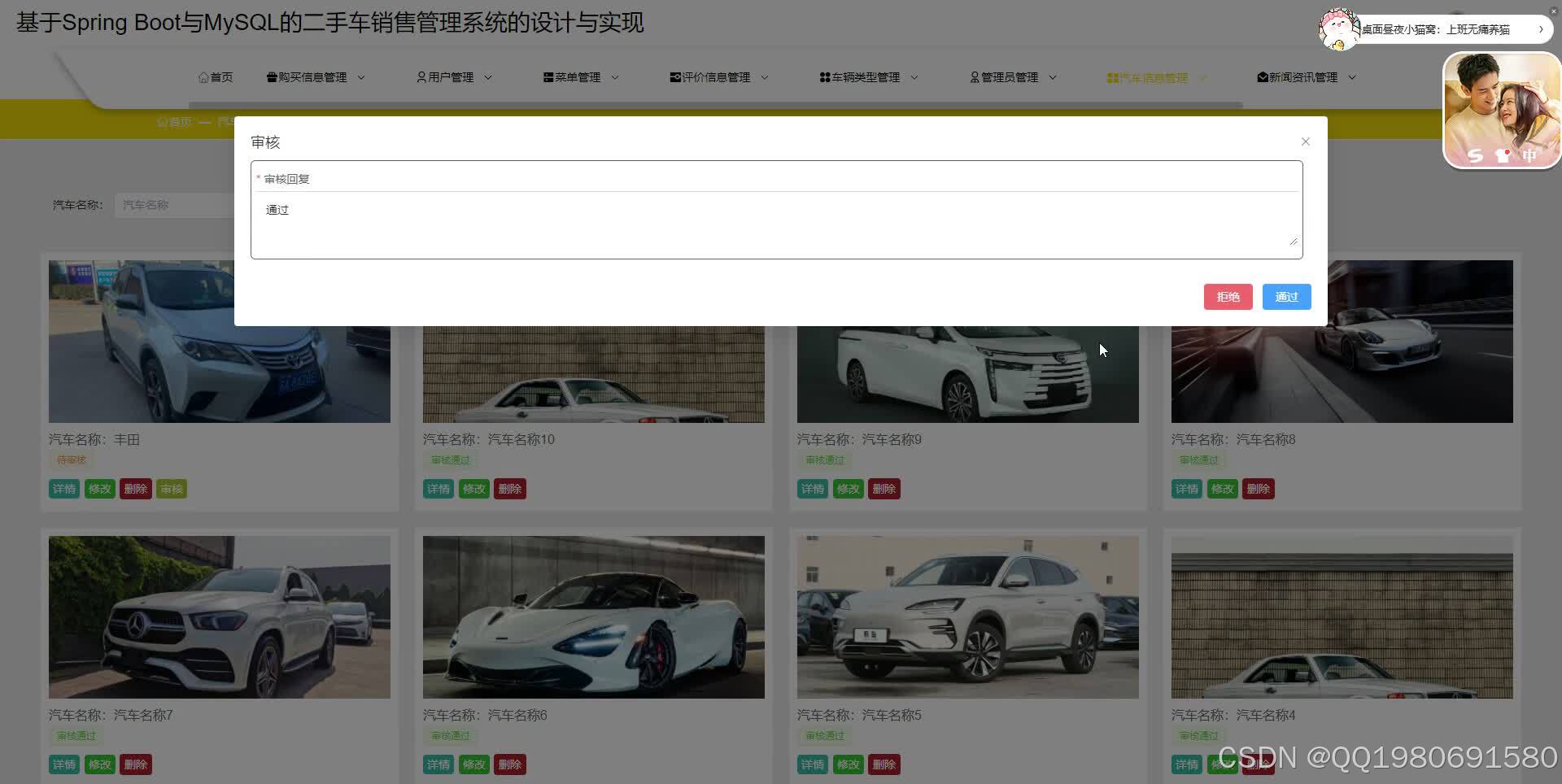Click the evaluation icon on 评价信息管理
The height and width of the screenshot is (784, 1562).
click(x=675, y=76)
